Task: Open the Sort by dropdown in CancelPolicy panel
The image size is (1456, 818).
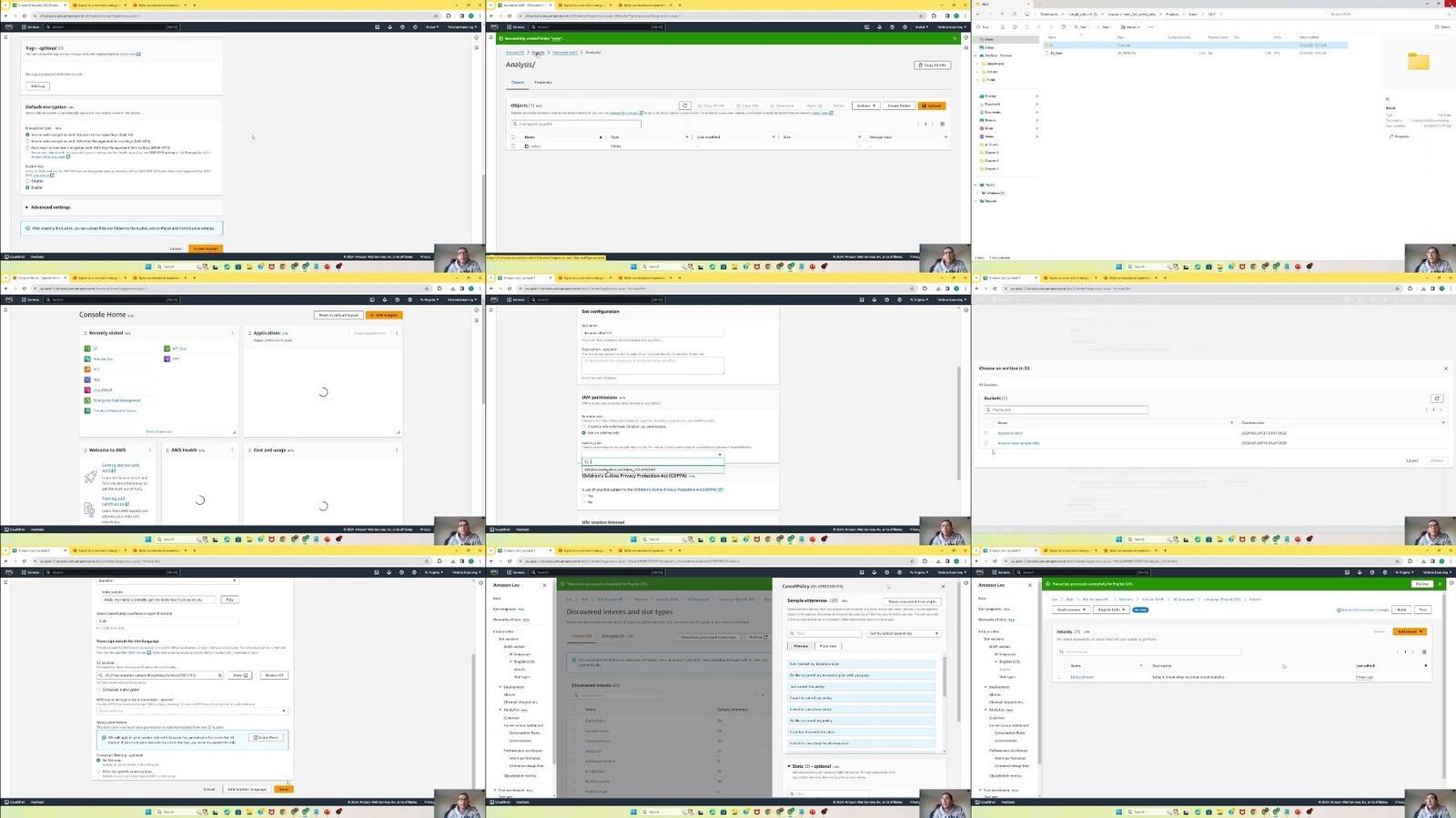Action: [903, 633]
